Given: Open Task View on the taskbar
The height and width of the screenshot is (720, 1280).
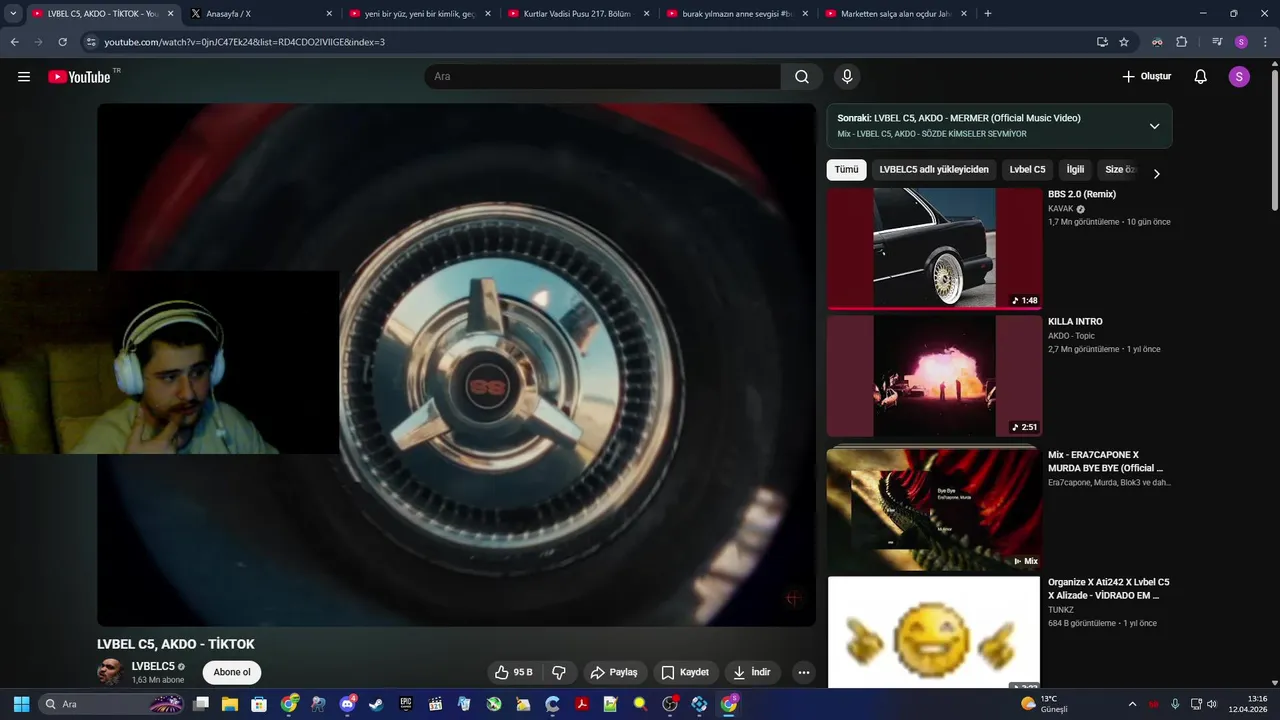Looking at the screenshot, I should point(201,704).
